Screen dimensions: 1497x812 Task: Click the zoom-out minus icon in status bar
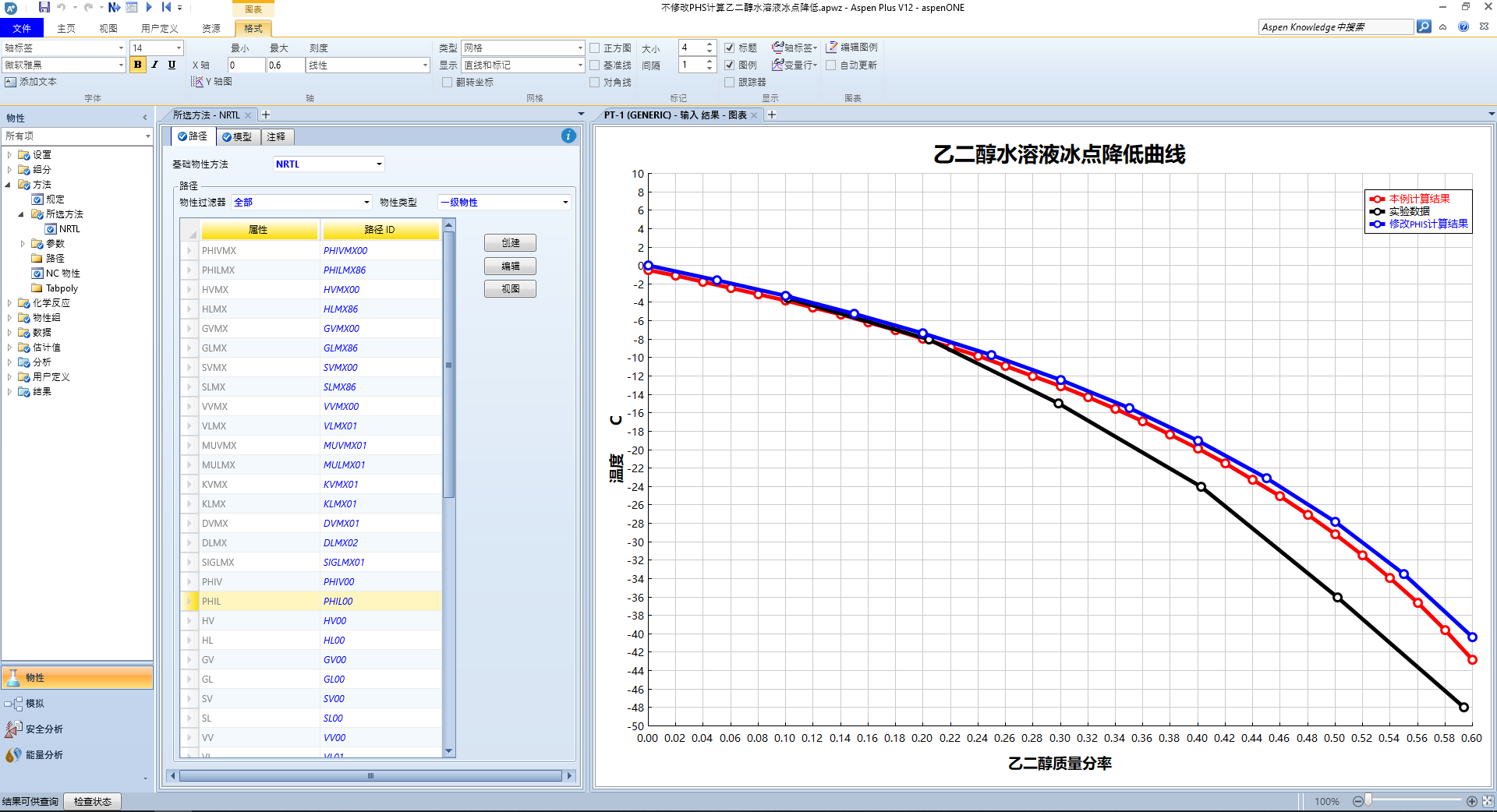[x=1357, y=801]
